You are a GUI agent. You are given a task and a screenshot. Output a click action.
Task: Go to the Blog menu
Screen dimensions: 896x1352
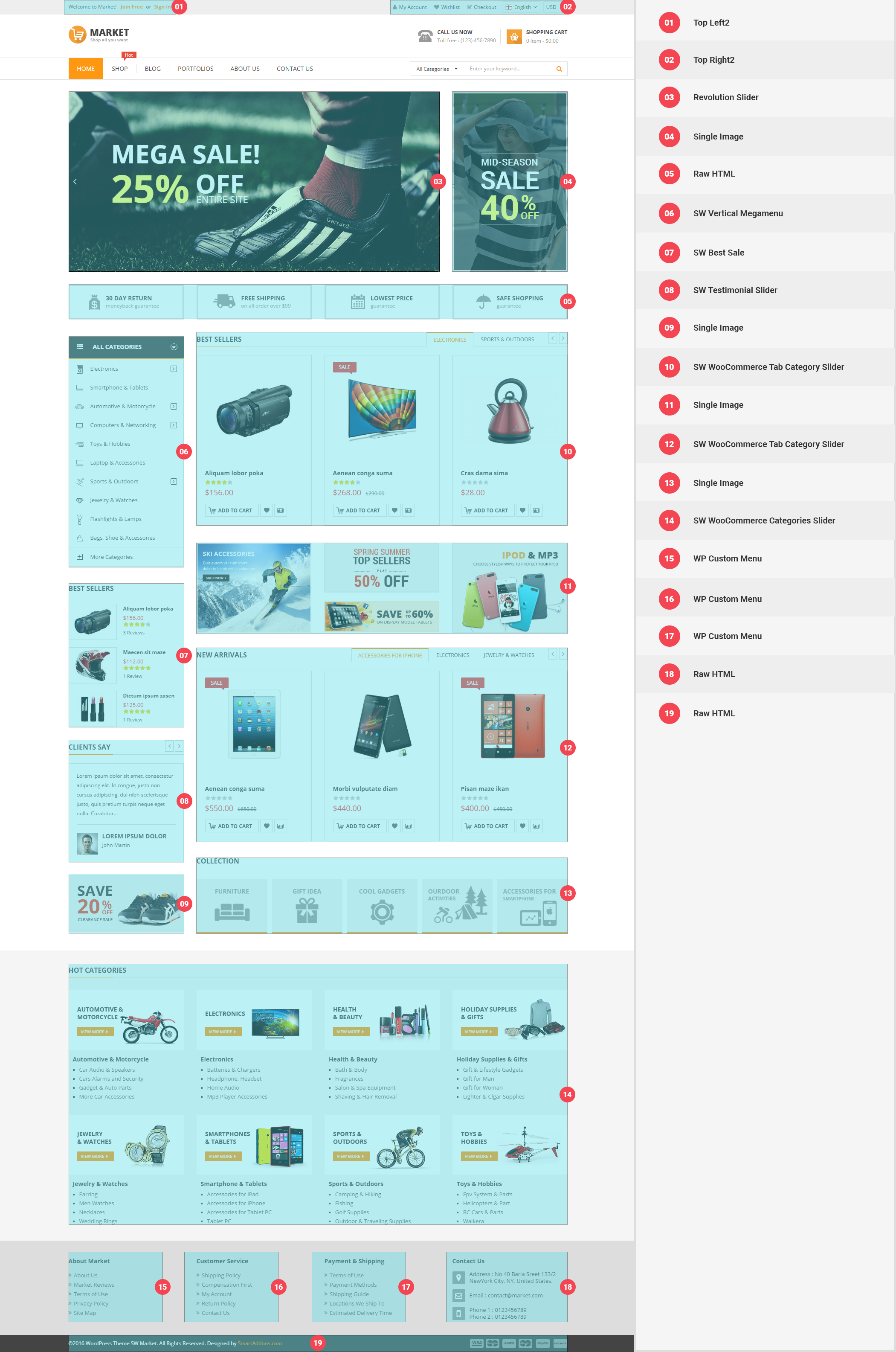click(x=153, y=69)
